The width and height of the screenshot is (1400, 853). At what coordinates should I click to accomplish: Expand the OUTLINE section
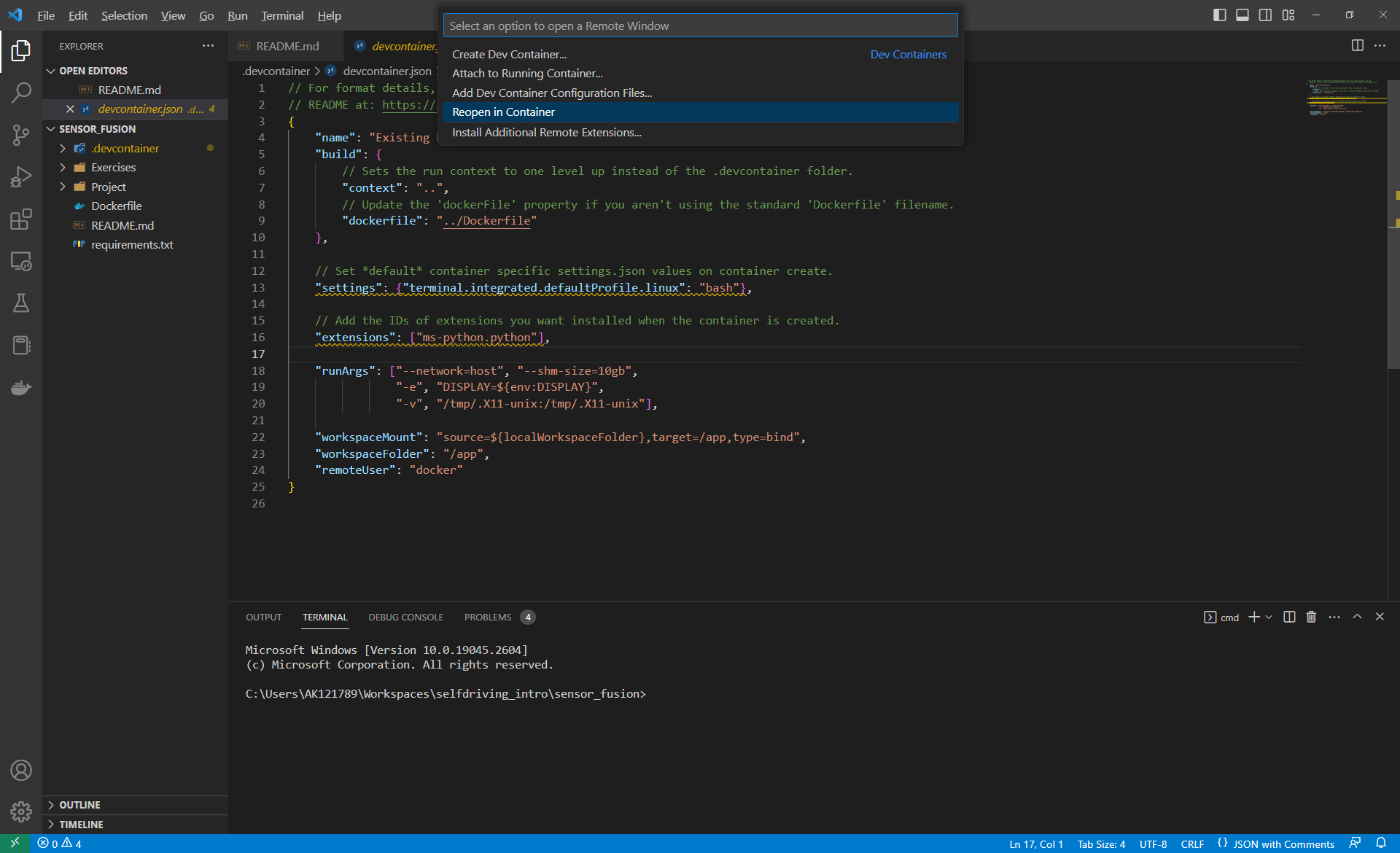(x=80, y=804)
